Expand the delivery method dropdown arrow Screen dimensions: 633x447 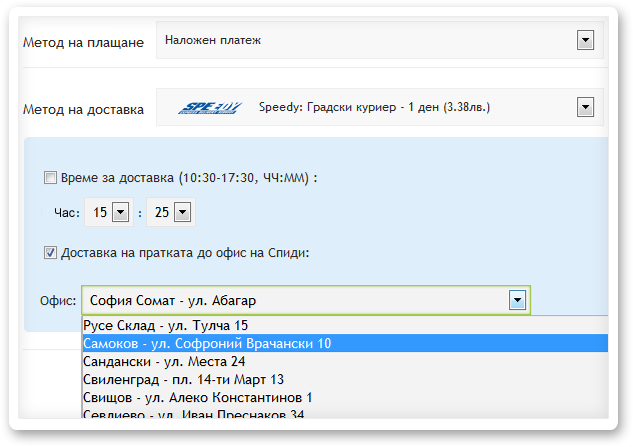point(585,107)
